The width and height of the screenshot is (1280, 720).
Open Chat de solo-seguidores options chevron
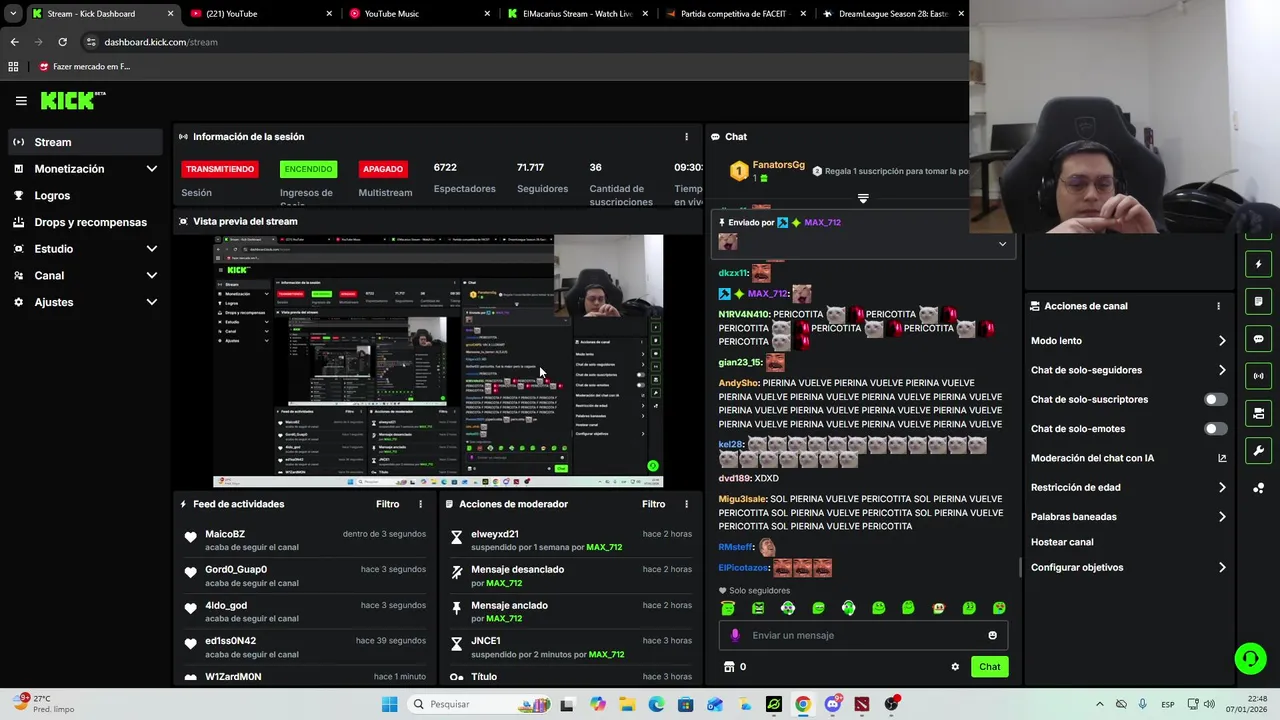click(x=1222, y=370)
